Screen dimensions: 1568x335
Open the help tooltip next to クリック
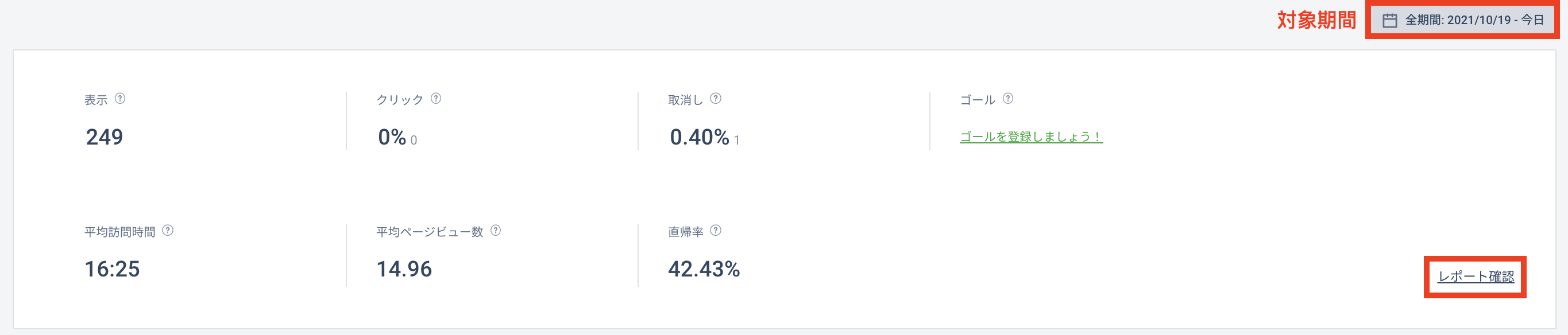[x=436, y=99]
